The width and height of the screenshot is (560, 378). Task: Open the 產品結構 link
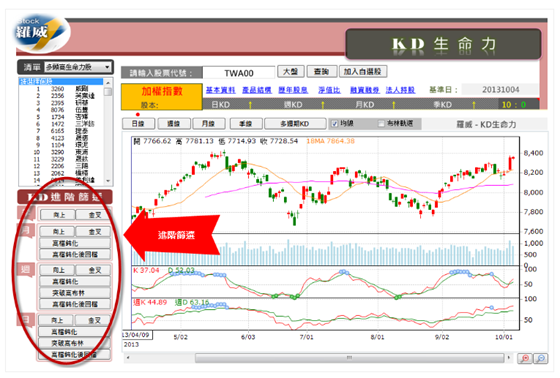(257, 90)
